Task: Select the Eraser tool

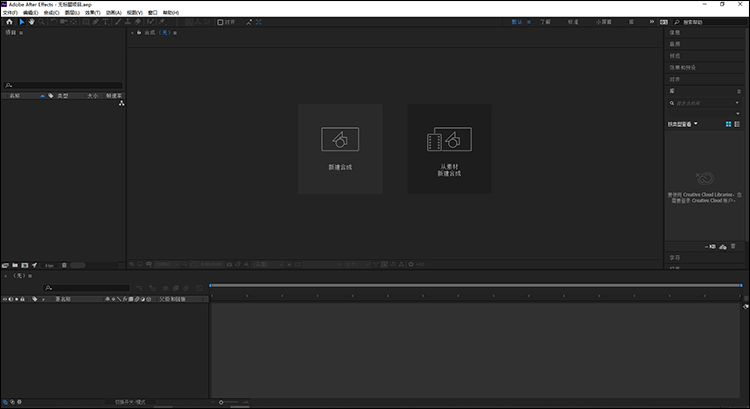Action: (x=138, y=22)
